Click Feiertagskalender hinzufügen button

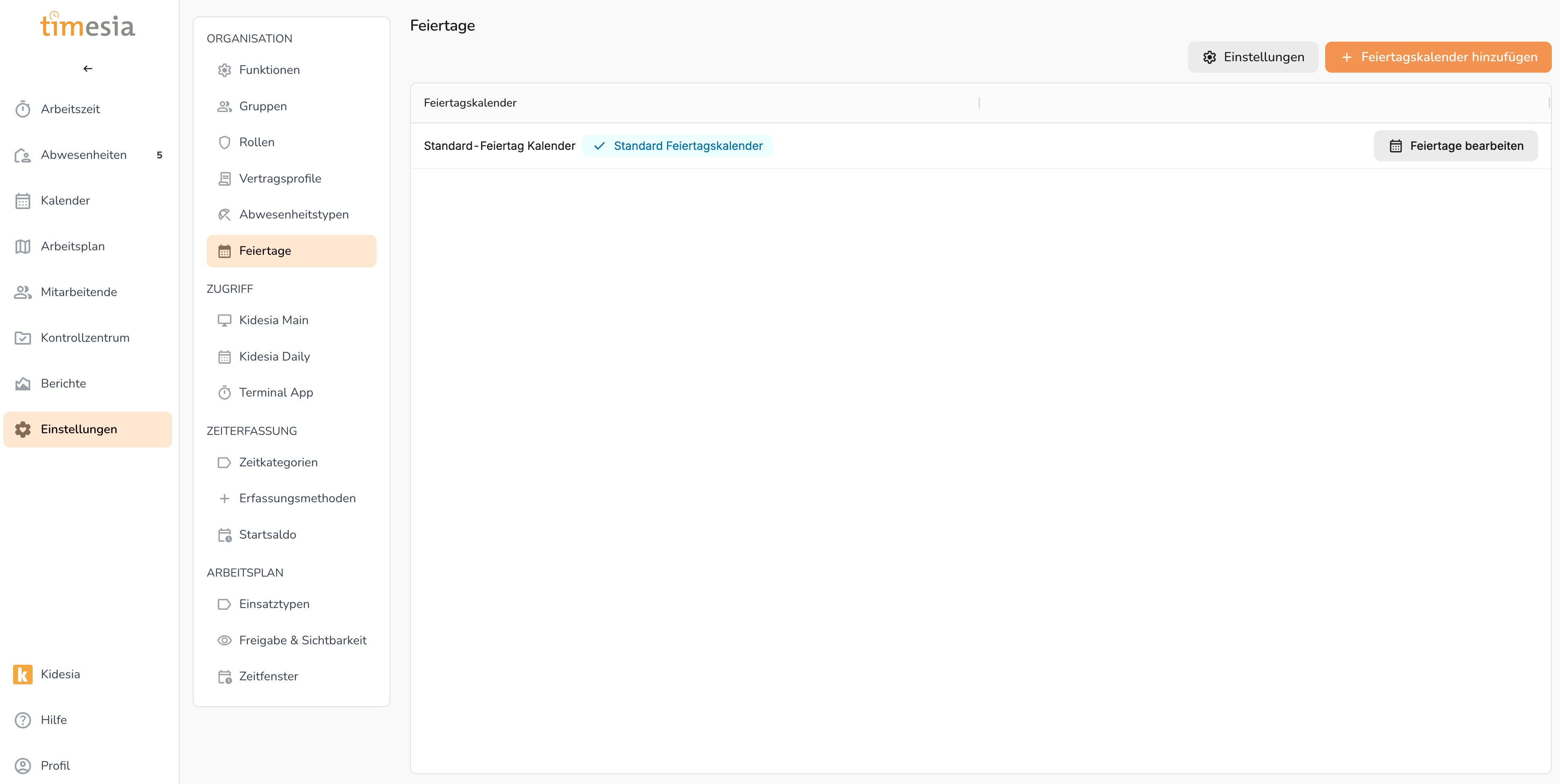click(x=1437, y=57)
